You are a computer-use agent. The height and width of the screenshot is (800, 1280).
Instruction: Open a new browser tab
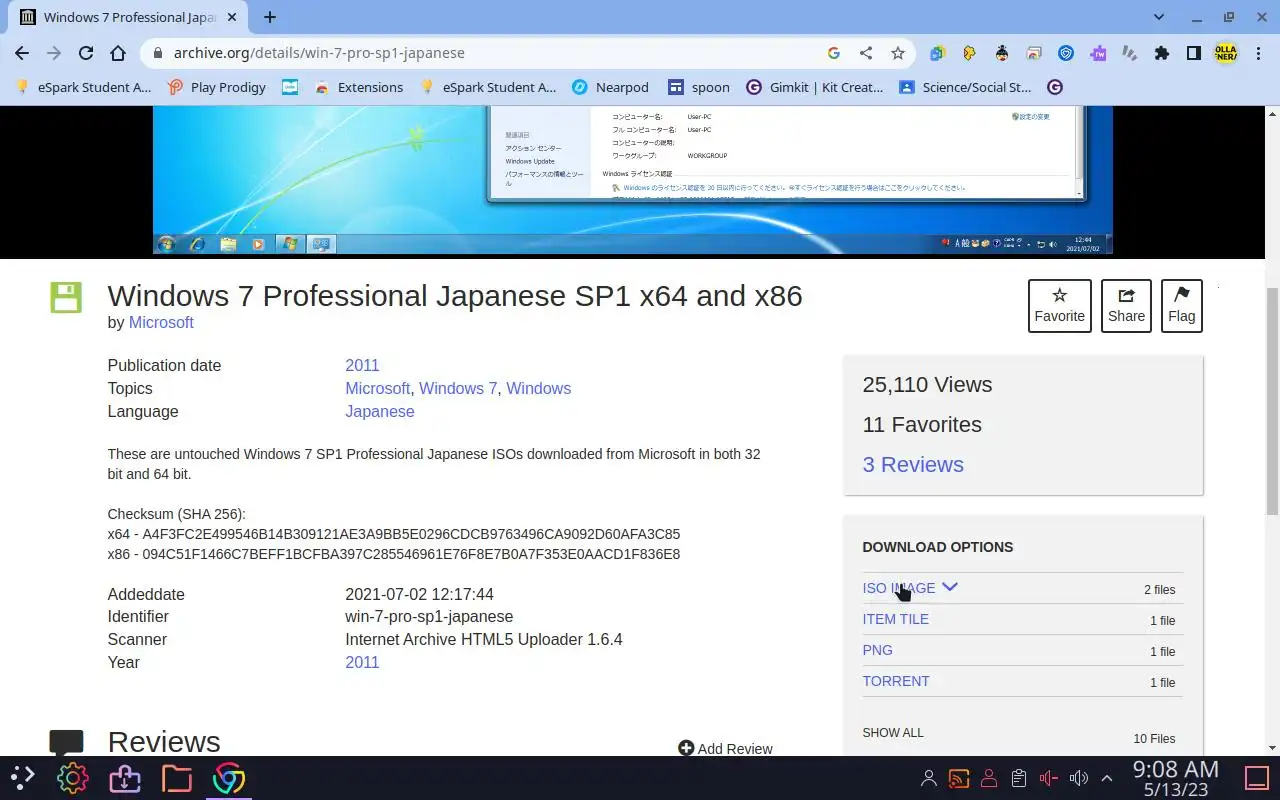269,17
